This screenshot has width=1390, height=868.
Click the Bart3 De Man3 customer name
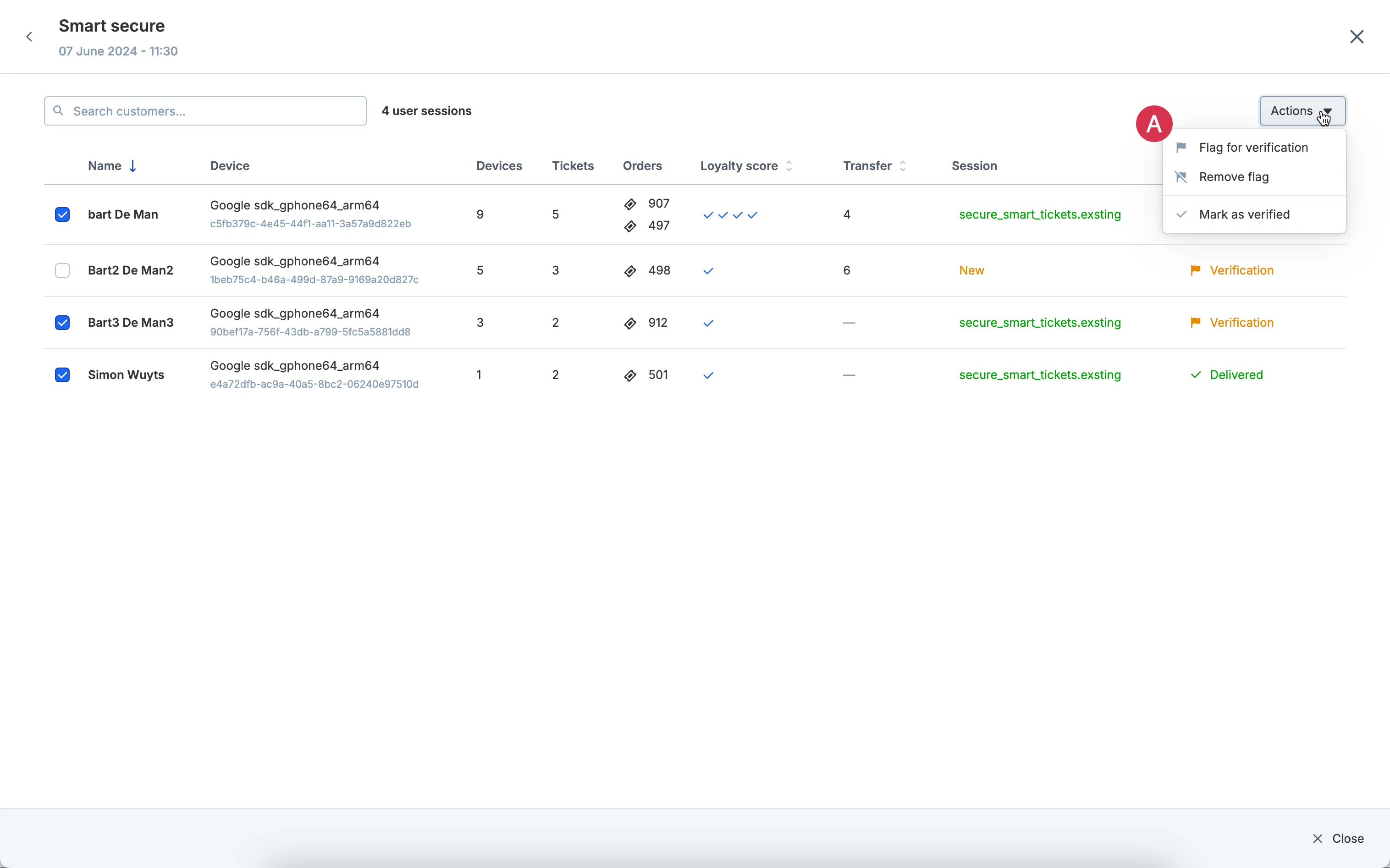click(x=131, y=323)
